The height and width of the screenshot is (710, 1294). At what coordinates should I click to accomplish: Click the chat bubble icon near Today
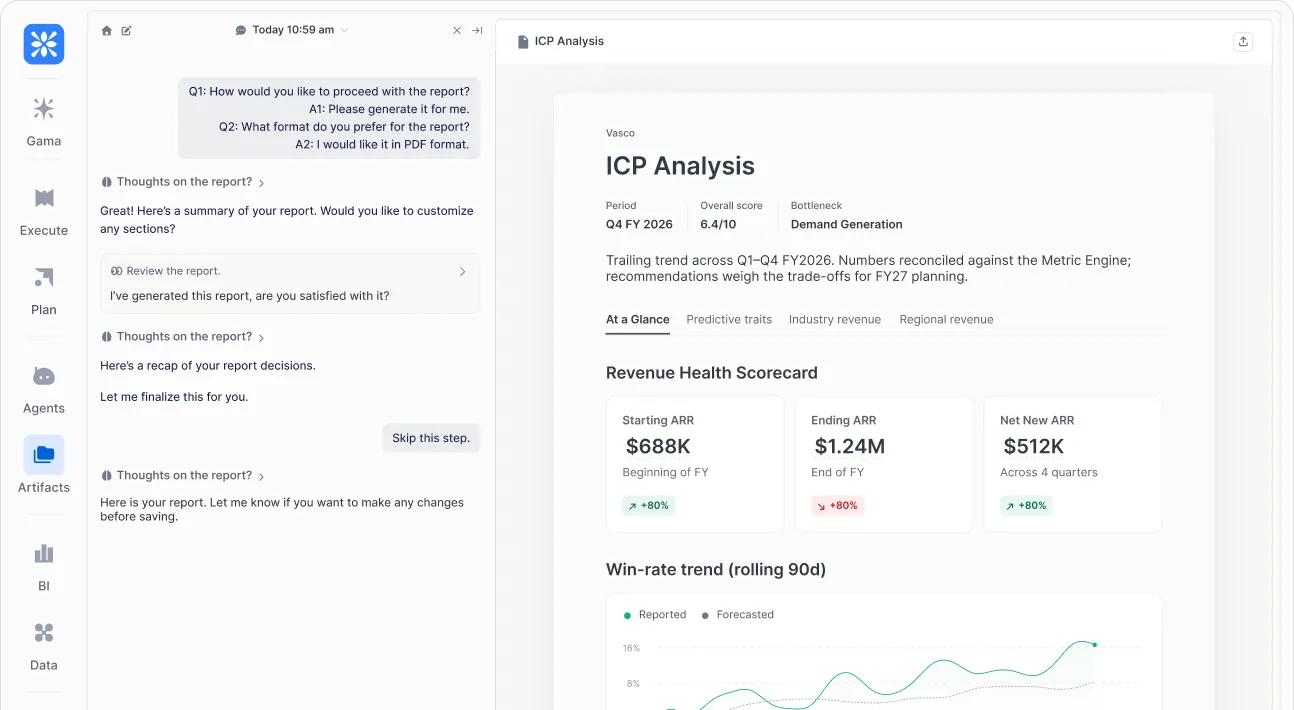[241, 30]
